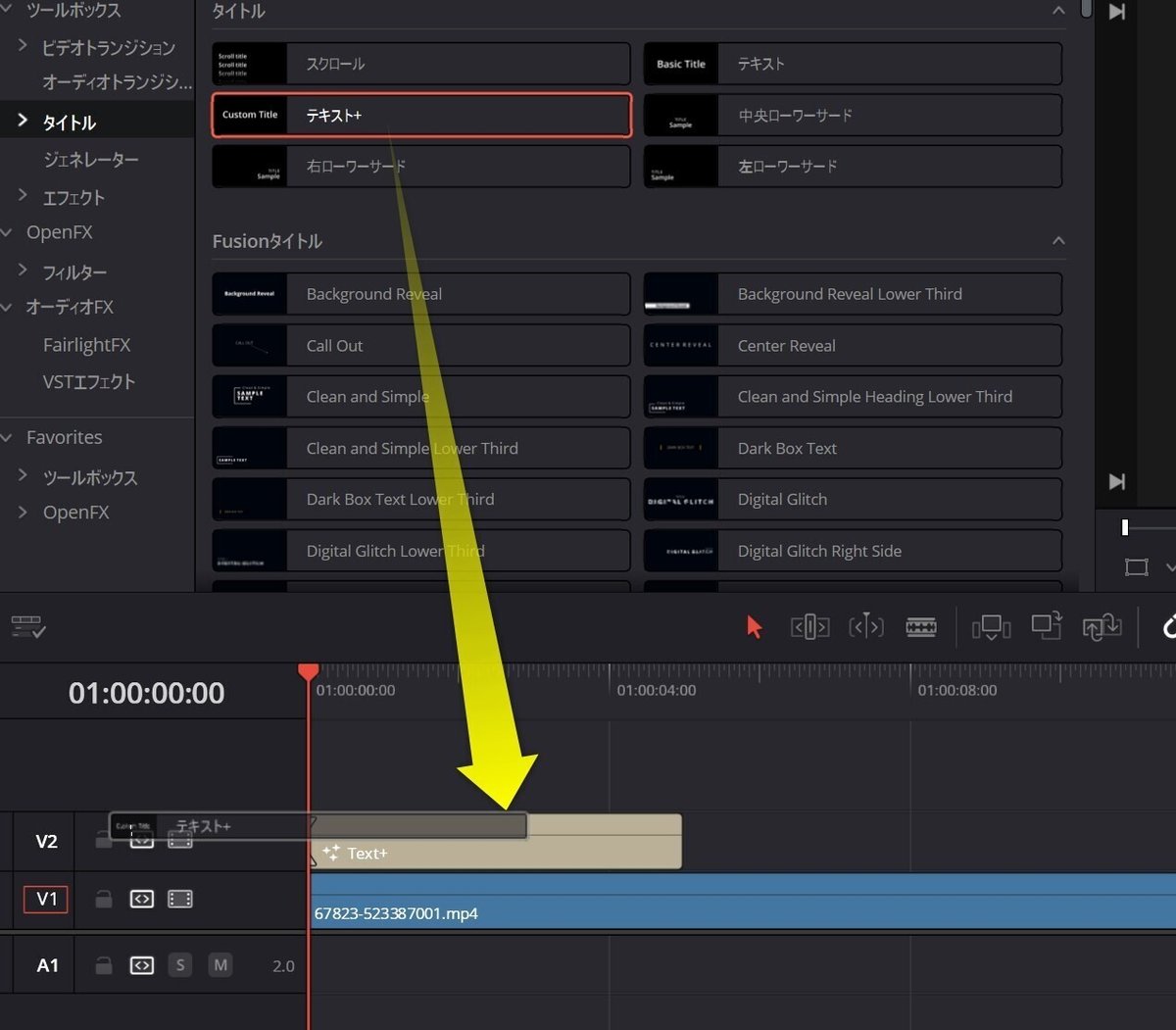
Task: Open オーディオトランジション category
Action: point(117,82)
